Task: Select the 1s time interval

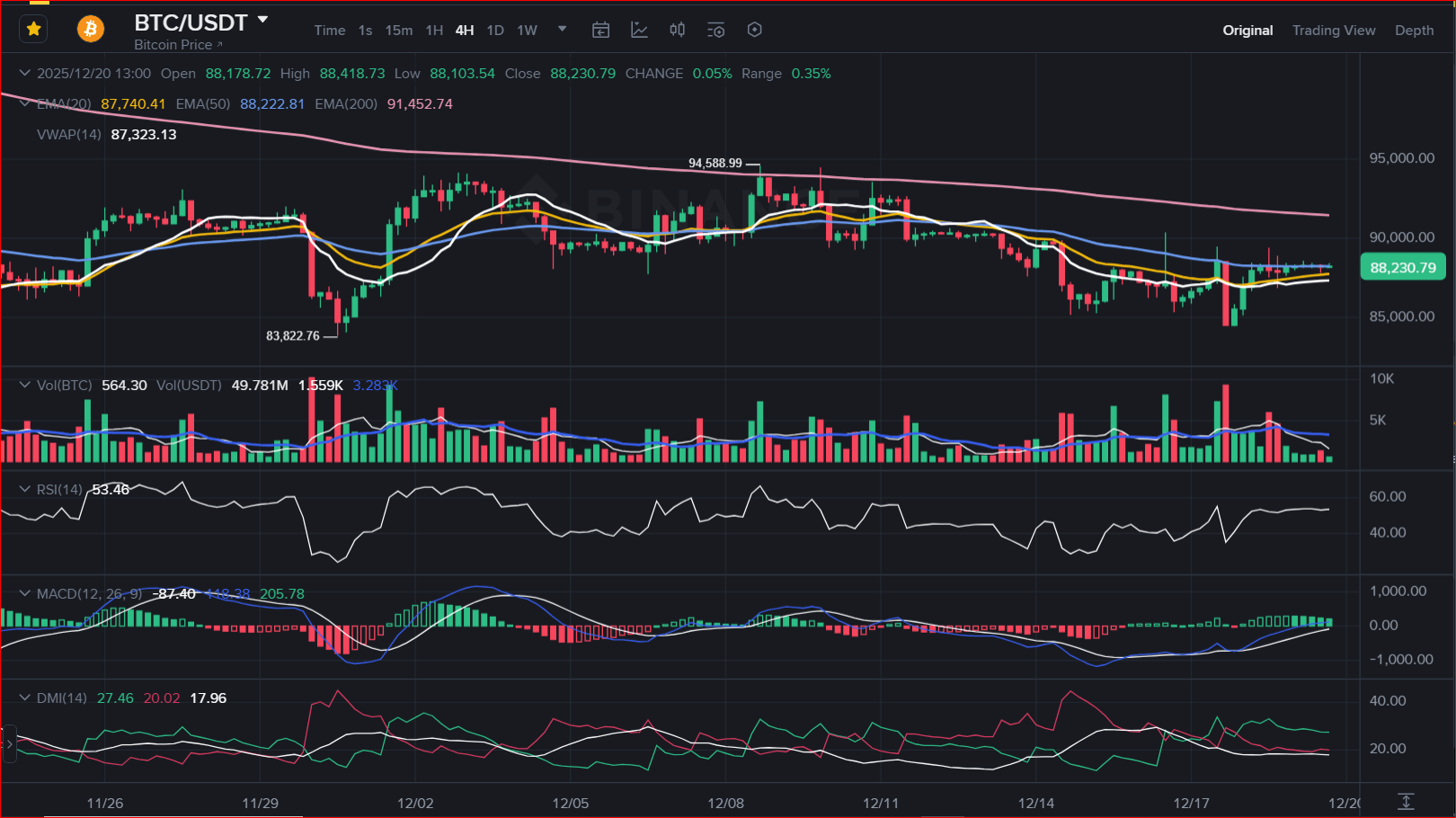Action: 365,31
